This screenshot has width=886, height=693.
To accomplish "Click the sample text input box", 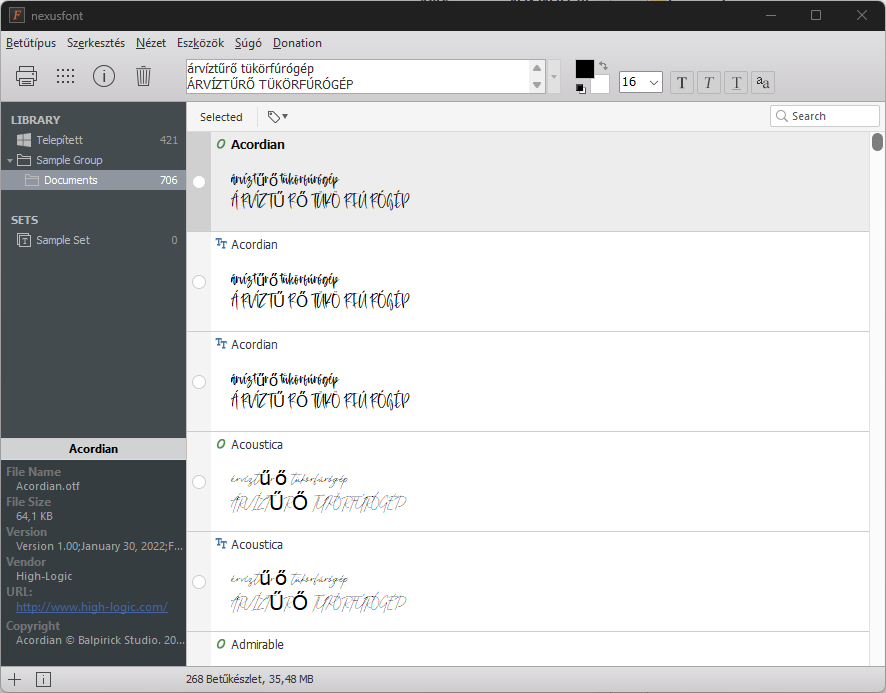I will point(358,76).
